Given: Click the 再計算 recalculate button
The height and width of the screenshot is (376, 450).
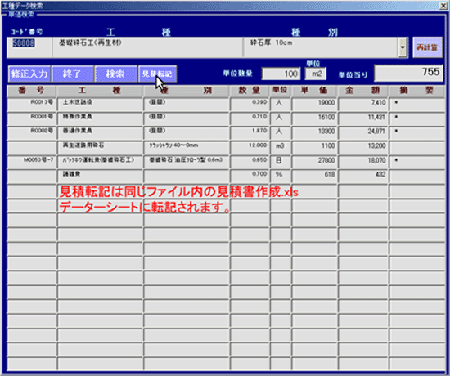Looking at the screenshot, I should tap(428, 47).
